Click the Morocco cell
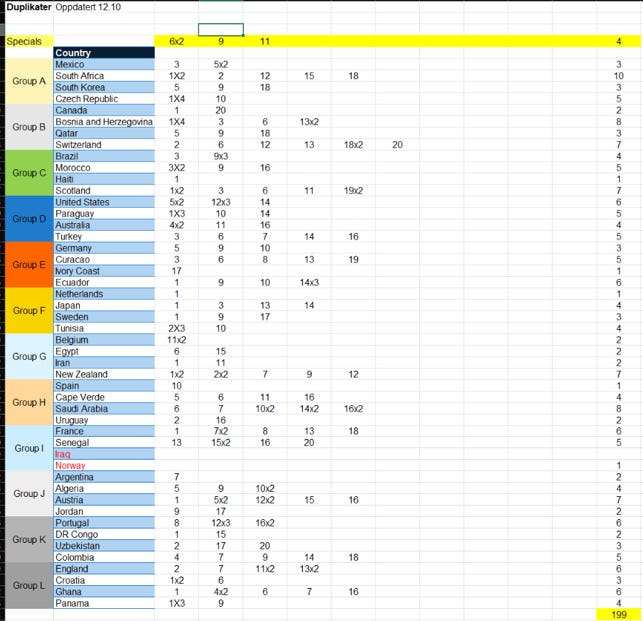The width and height of the screenshot is (643, 621). click(x=104, y=168)
